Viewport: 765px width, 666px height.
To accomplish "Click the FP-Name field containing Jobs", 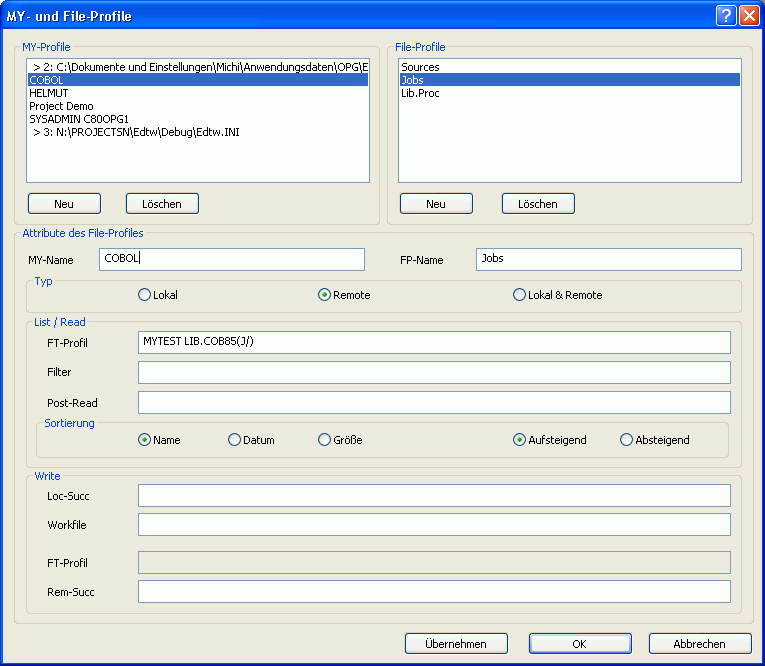I will (x=608, y=260).
